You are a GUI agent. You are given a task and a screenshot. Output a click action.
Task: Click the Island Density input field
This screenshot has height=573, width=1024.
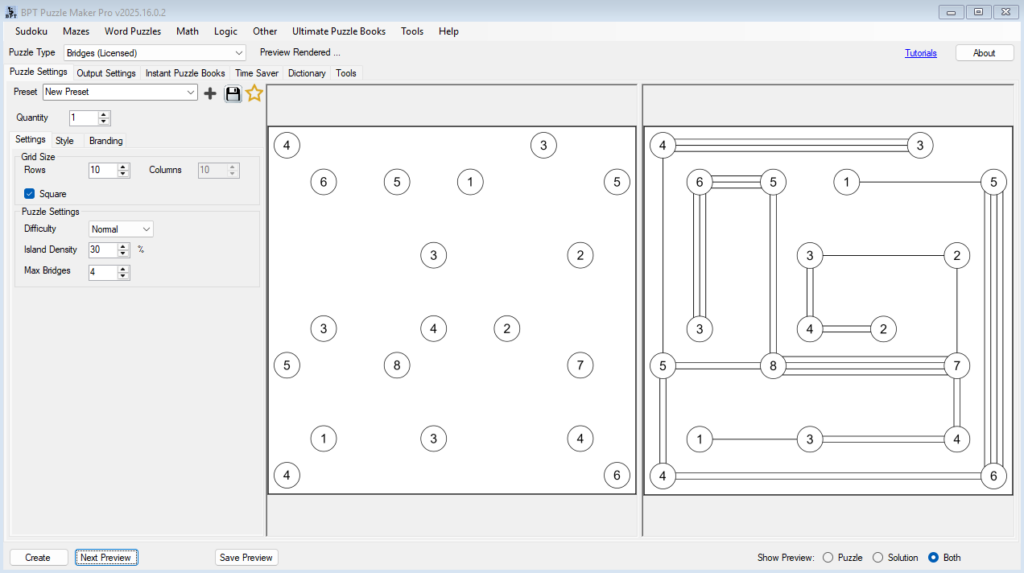point(102,250)
